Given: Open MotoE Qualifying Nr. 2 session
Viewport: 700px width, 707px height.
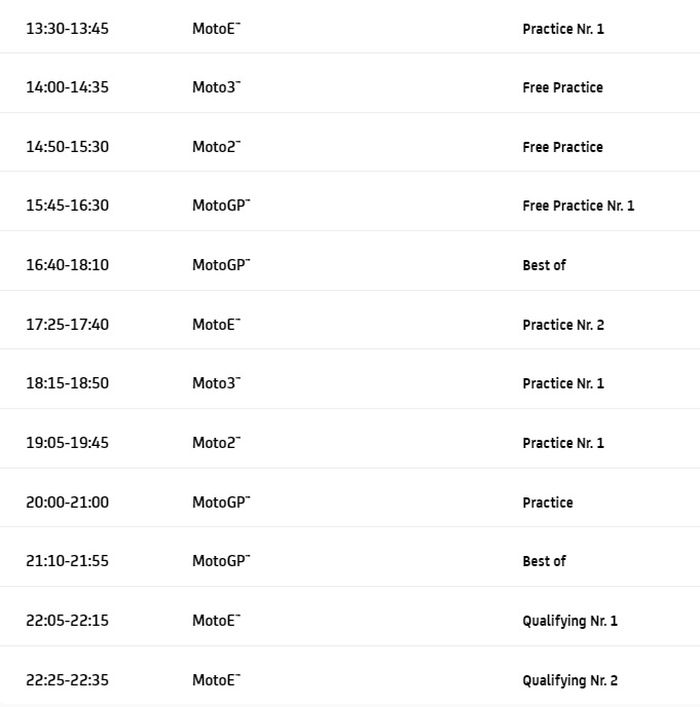Looking at the screenshot, I should point(570,681).
